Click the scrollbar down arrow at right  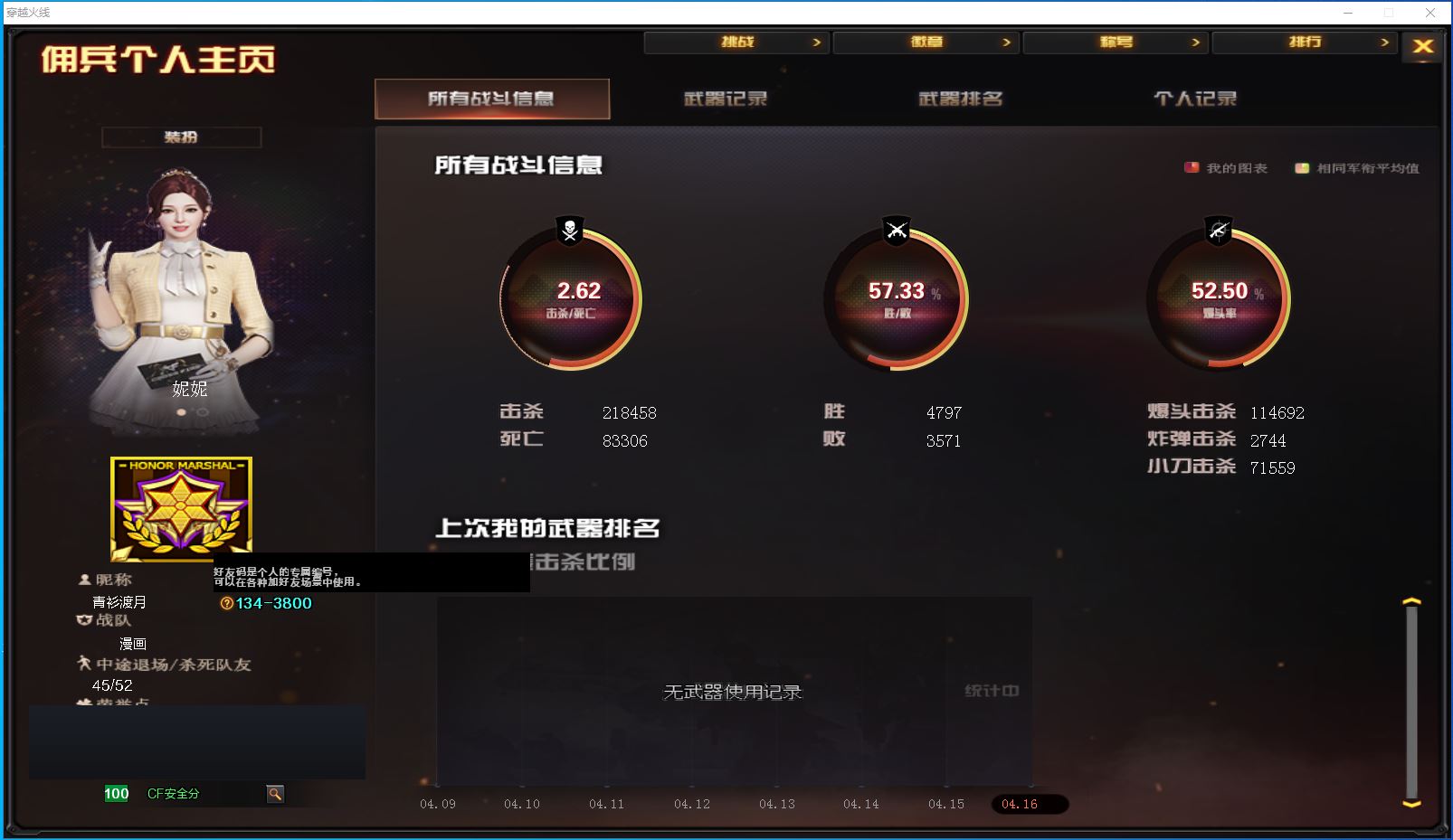click(x=1411, y=803)
